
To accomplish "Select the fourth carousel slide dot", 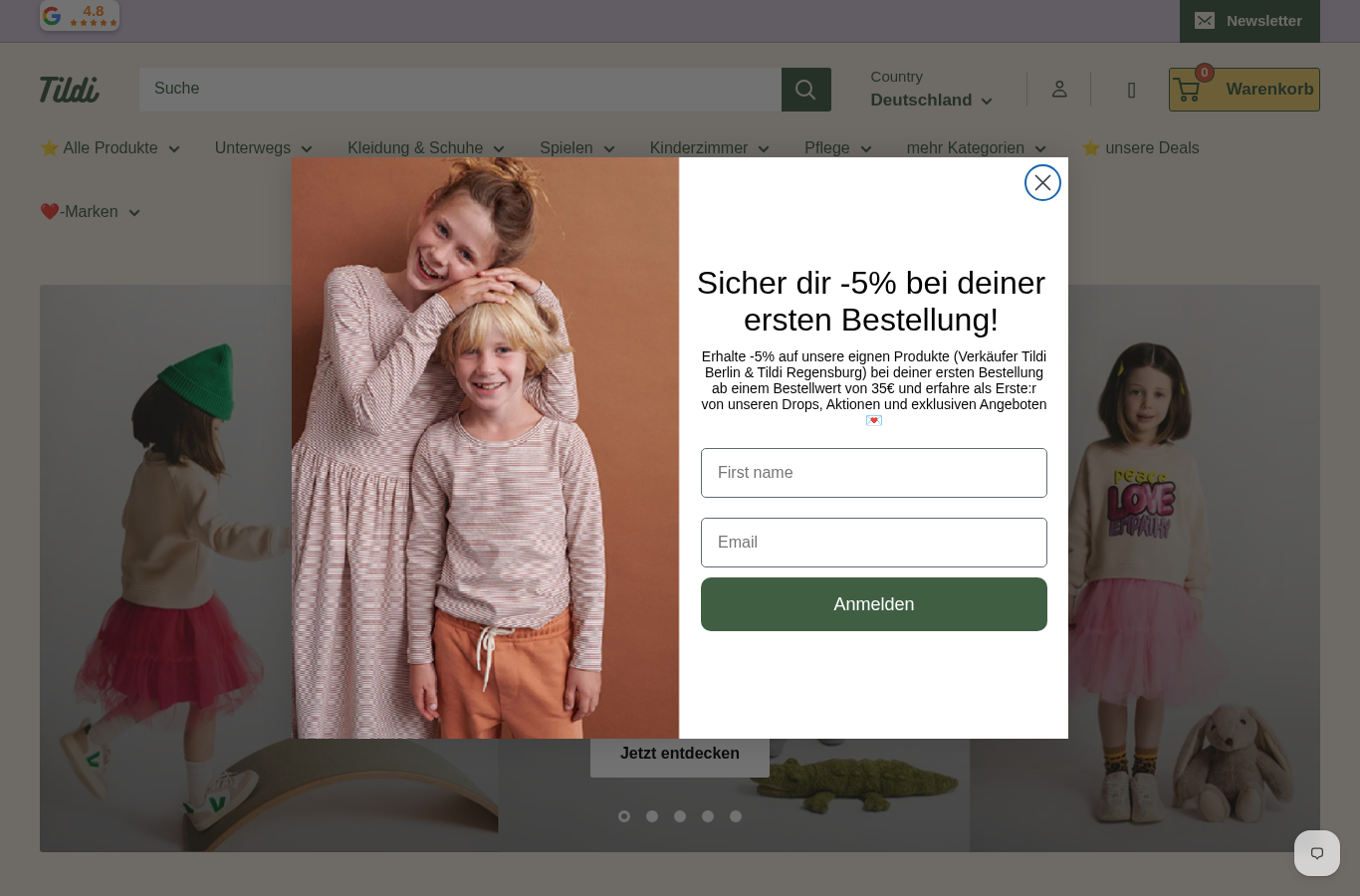I will (708, 816).
